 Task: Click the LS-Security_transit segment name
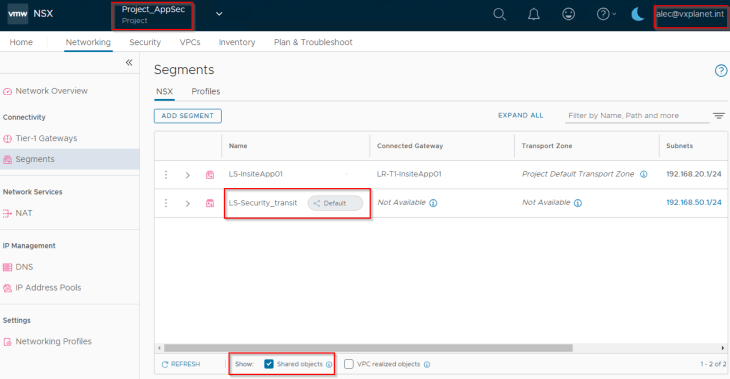click(263, 203)
